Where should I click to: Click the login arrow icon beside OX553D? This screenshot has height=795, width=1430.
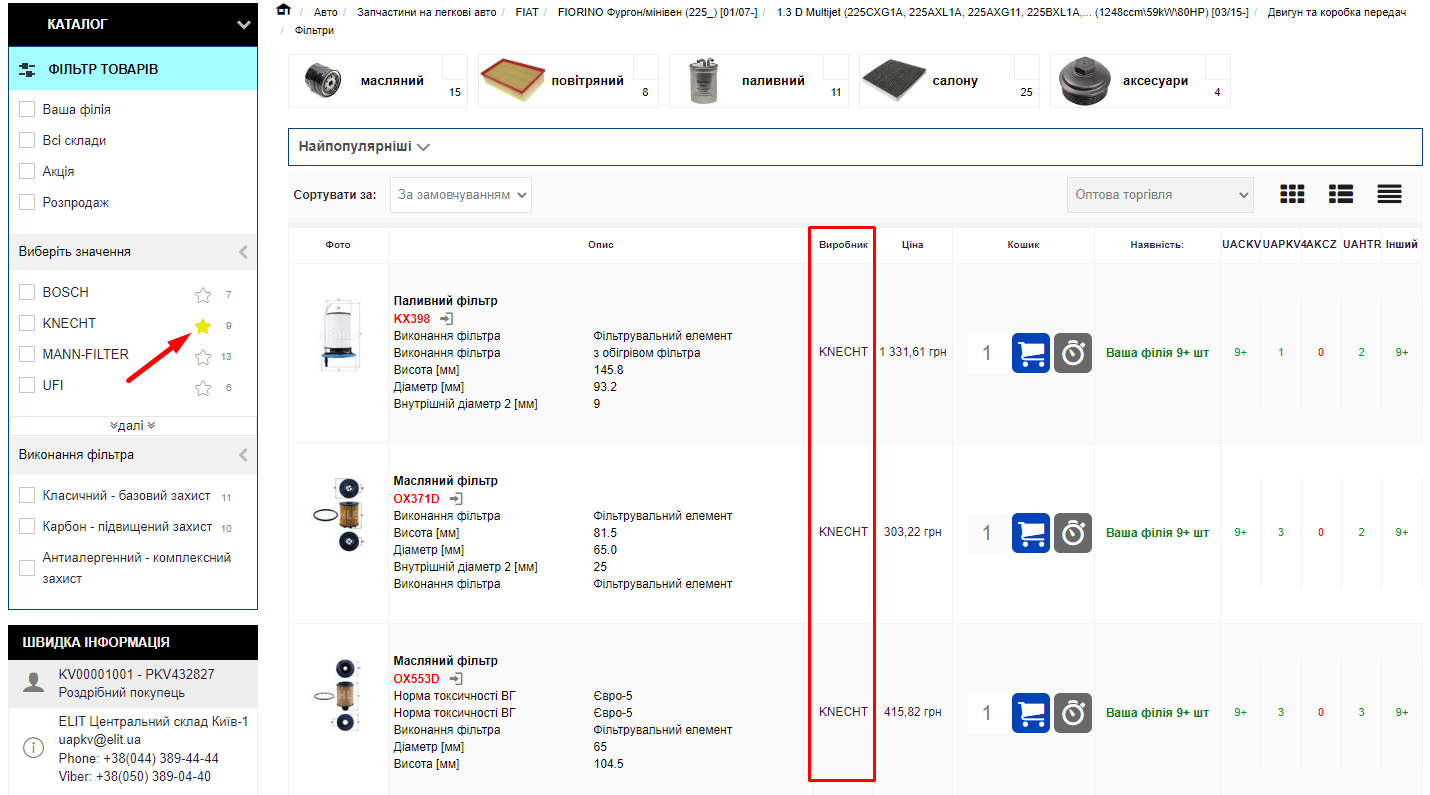click(456, 679)
